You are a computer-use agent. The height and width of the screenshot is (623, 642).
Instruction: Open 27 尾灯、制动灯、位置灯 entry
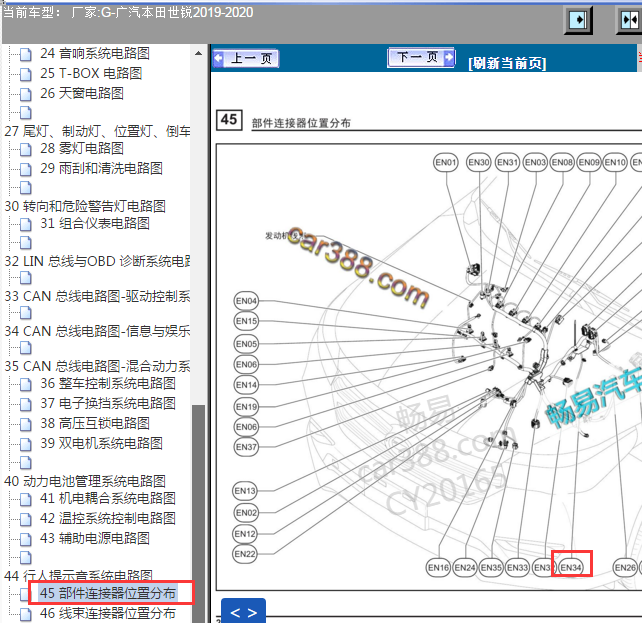(x=97, y=131)
